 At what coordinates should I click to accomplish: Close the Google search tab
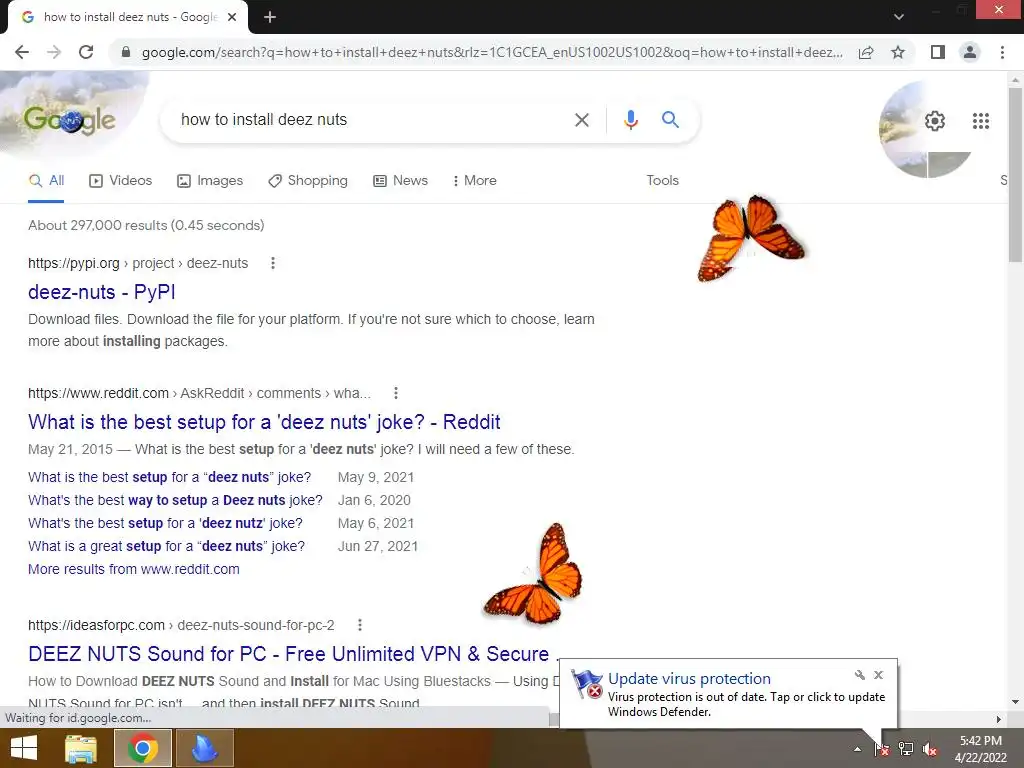232,17
